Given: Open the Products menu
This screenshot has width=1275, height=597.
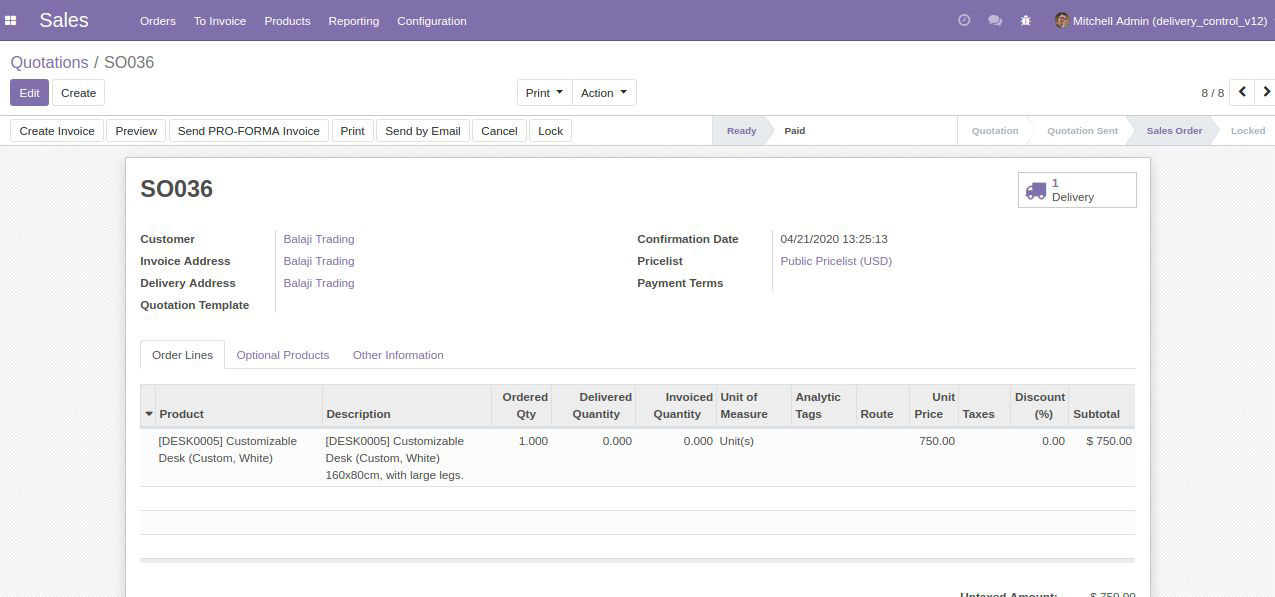Looking at the screenshot, I should pyautogui.click(x=287, y=21).
